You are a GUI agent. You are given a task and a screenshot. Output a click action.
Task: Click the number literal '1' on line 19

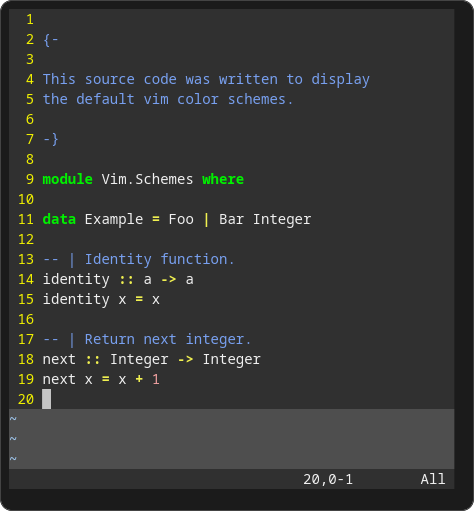(156, 379)
